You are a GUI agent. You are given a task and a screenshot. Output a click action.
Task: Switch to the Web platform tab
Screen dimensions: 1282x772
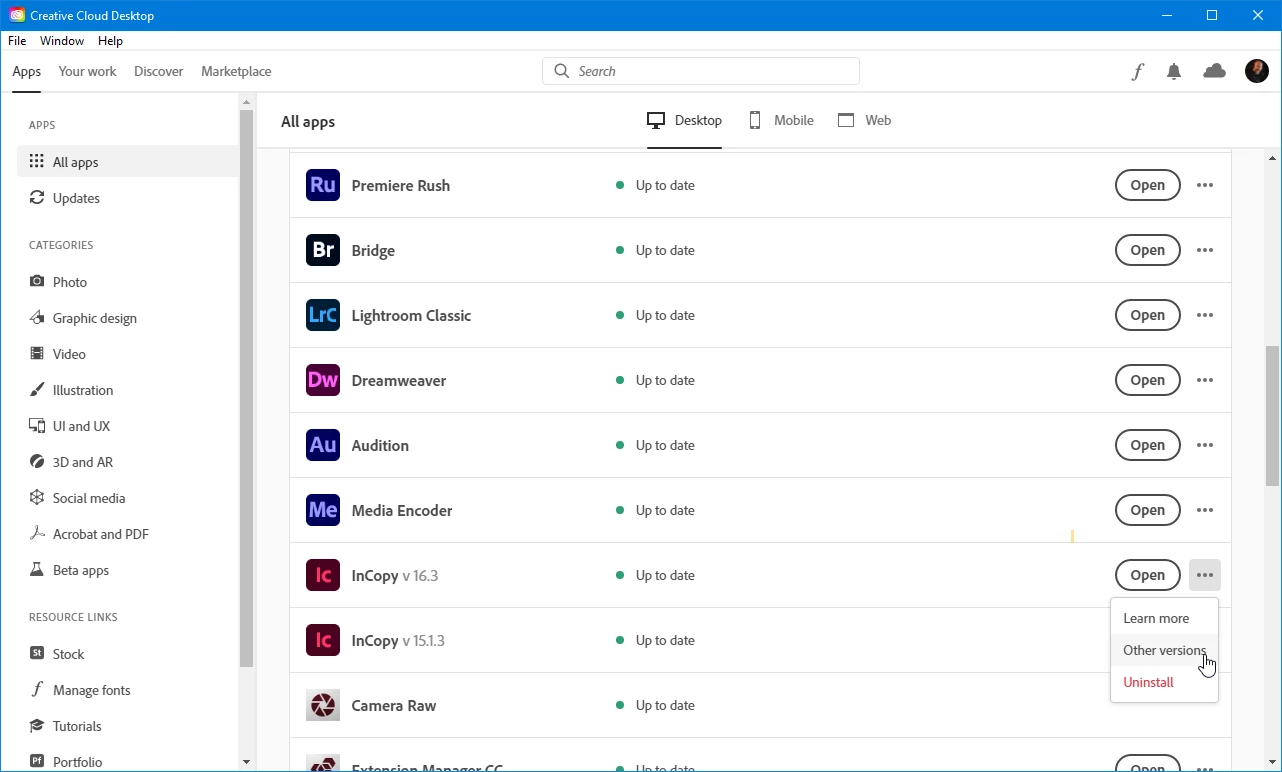tap(865, 120)
